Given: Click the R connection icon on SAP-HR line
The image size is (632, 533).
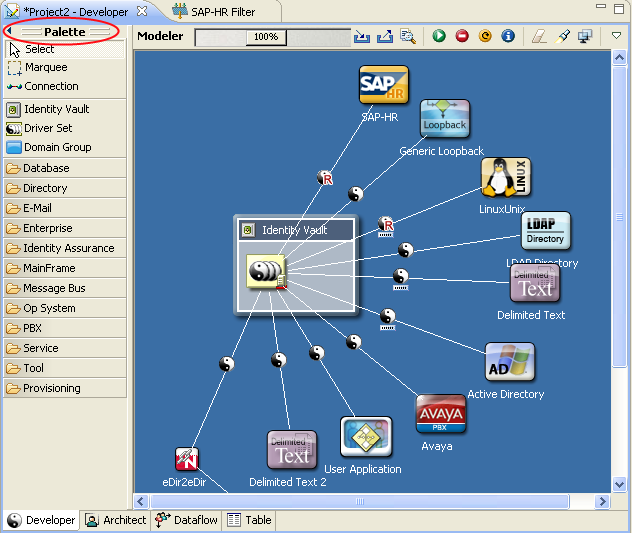Looking at the screenshot, I should [325, 178].
